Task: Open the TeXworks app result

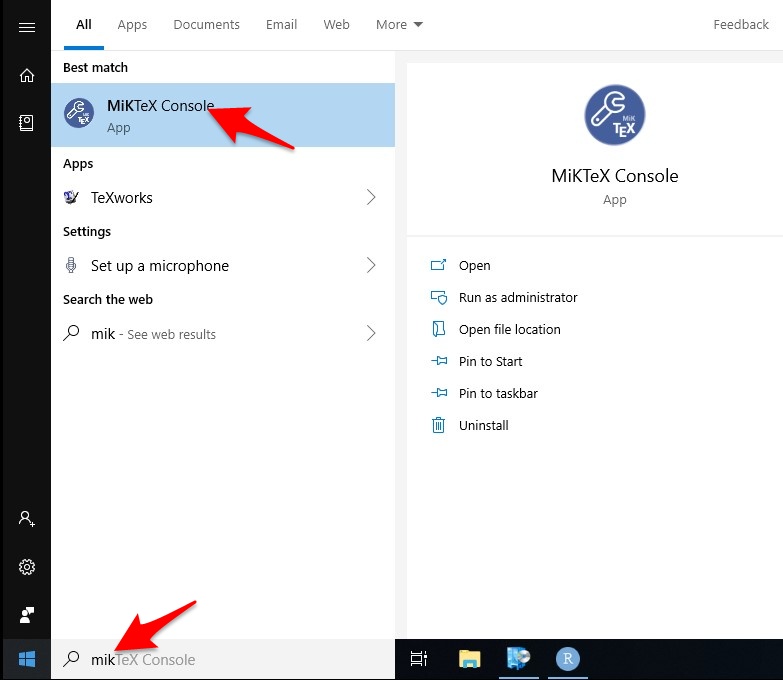Action: pos(223,197)
